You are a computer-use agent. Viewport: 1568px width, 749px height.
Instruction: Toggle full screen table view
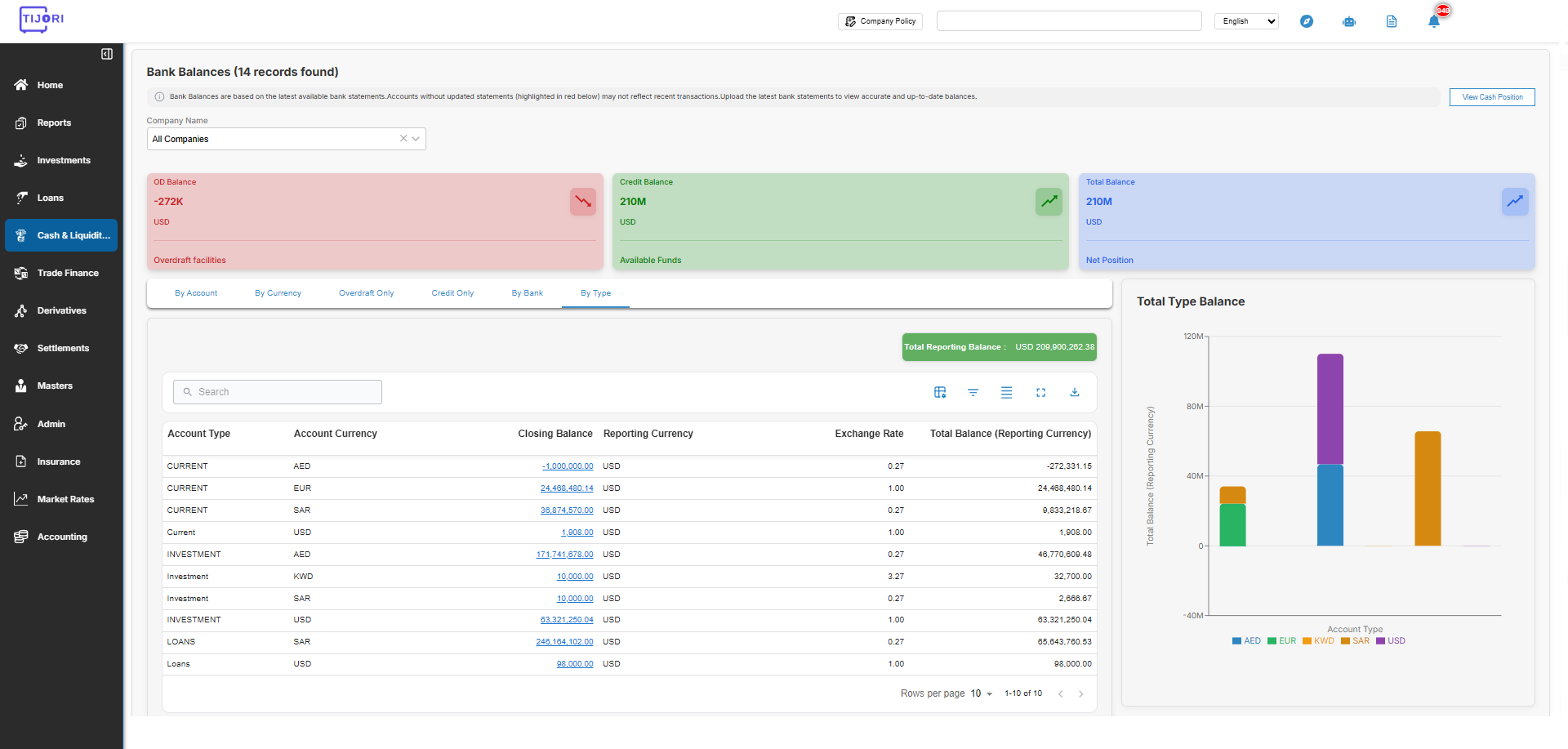[1041, 392]
